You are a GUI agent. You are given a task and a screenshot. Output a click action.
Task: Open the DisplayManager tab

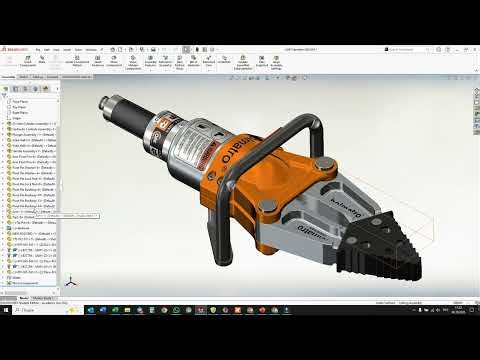point(46,89)
